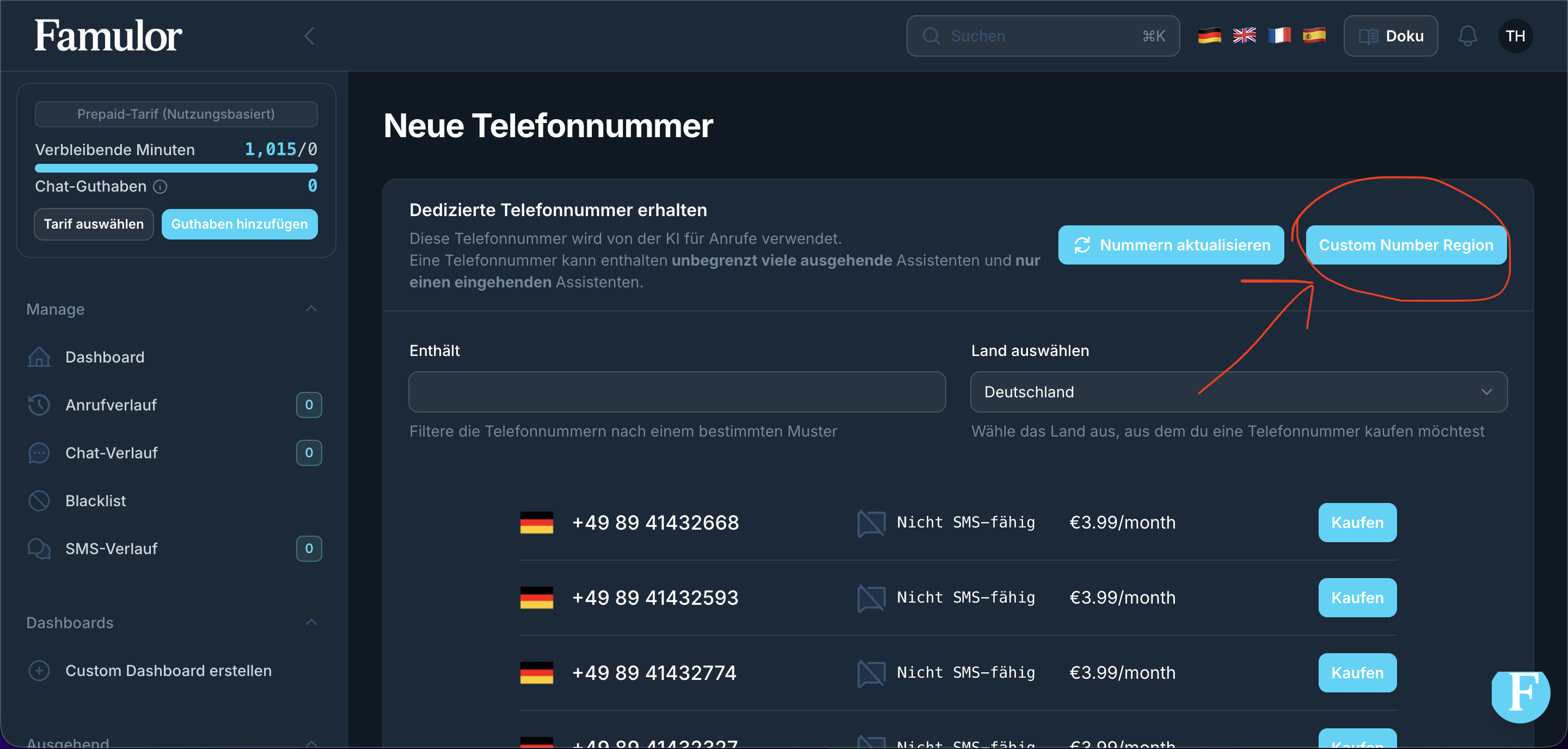Open Dashboard in sidebar
The image size is (1568, 749).
(x=105, y=357)
